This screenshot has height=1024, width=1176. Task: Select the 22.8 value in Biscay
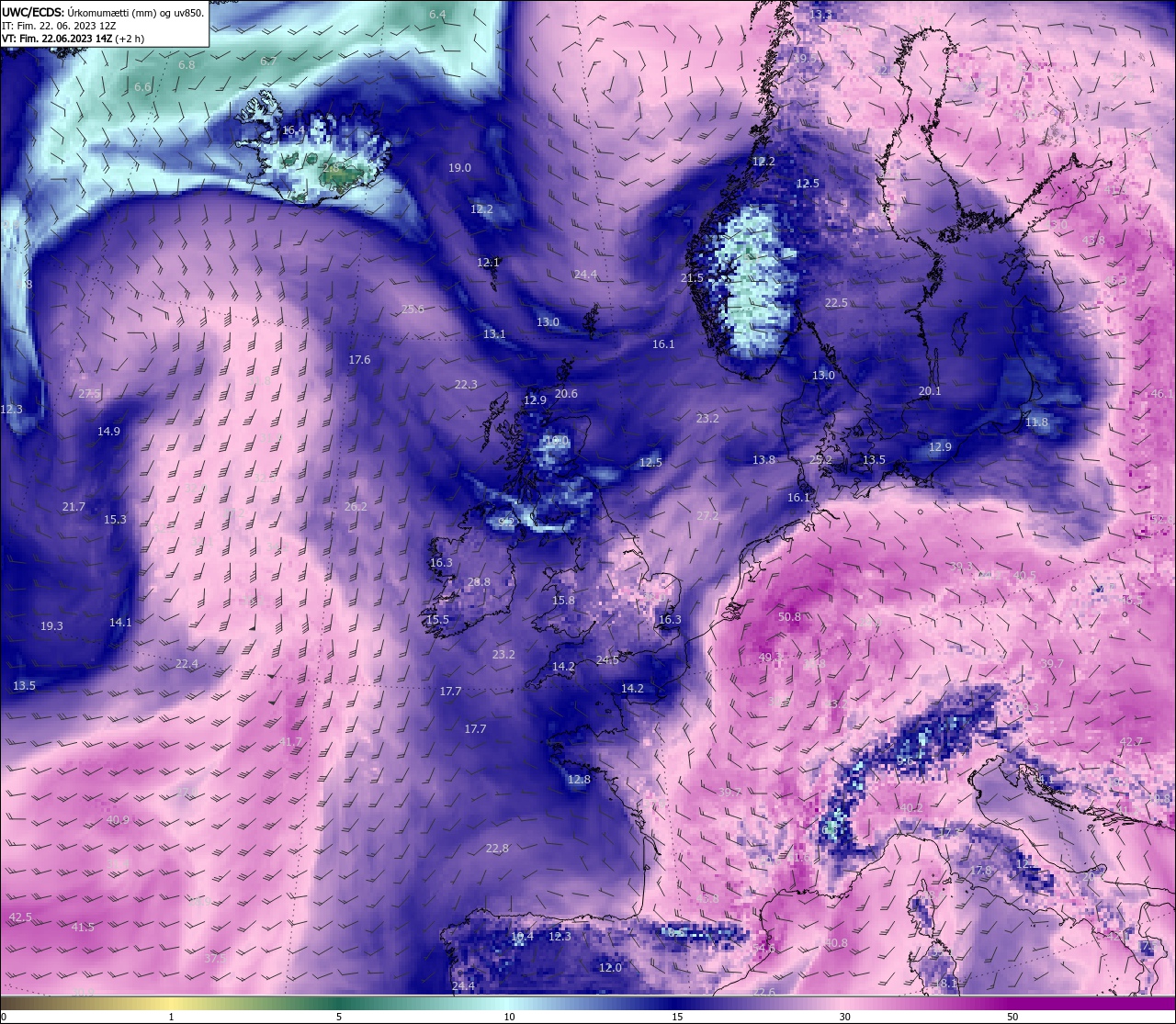tap(497, 849)
